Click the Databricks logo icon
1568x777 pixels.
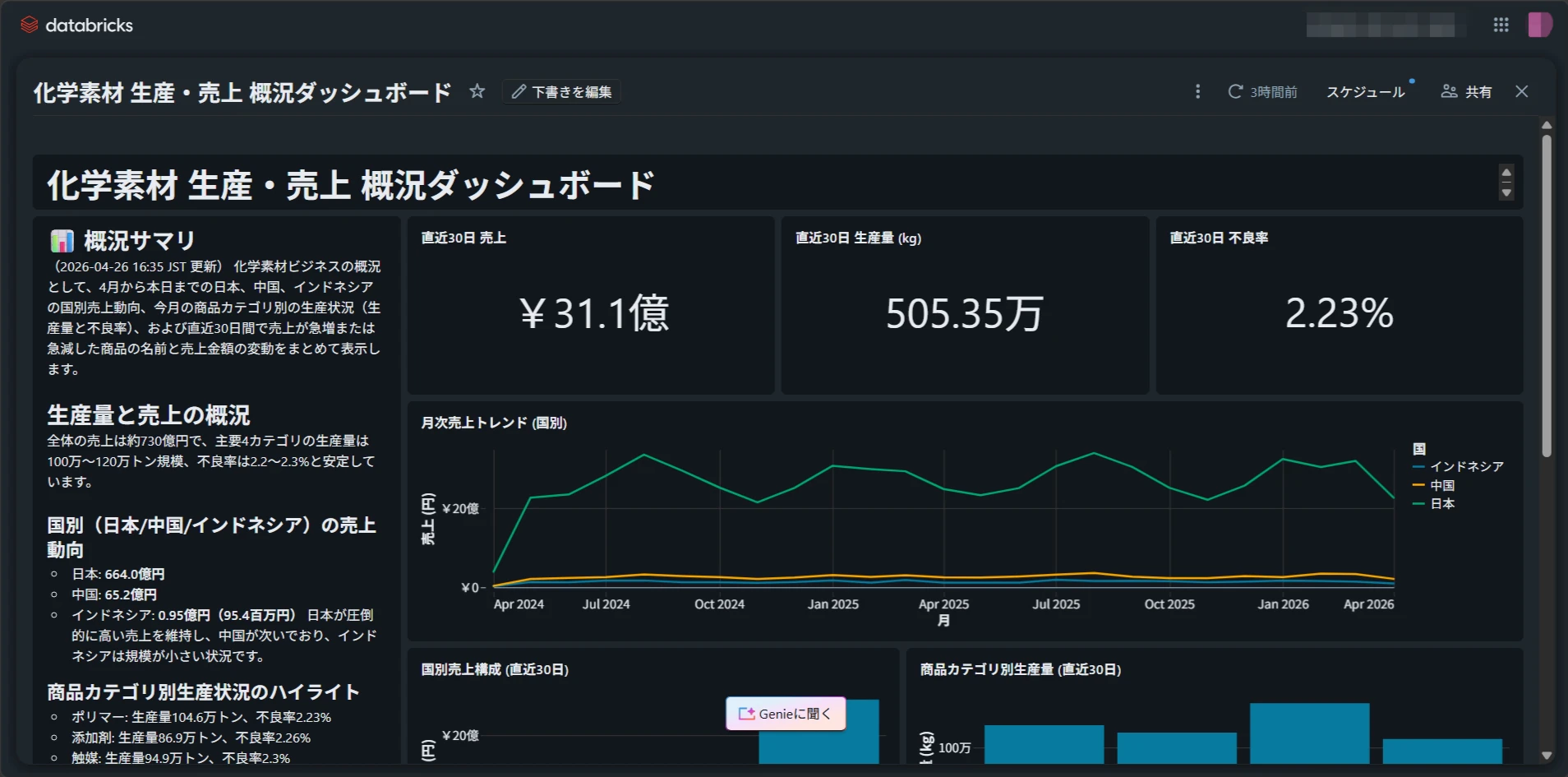tap(30, 25)
